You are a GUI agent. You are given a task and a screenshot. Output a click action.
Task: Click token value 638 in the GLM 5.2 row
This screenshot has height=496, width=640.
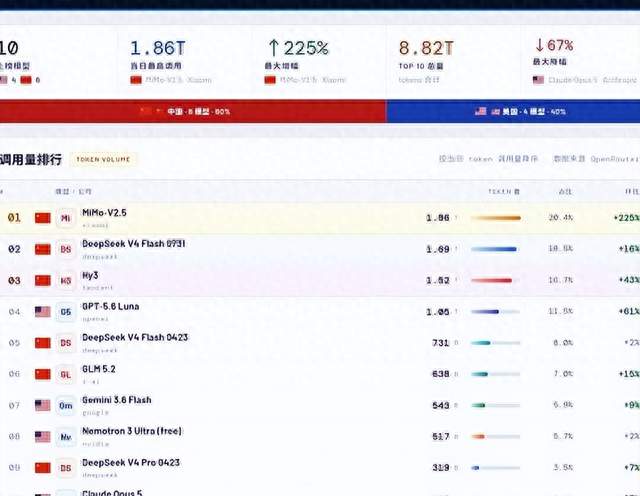pyautogui.click(x=441, y=374)
